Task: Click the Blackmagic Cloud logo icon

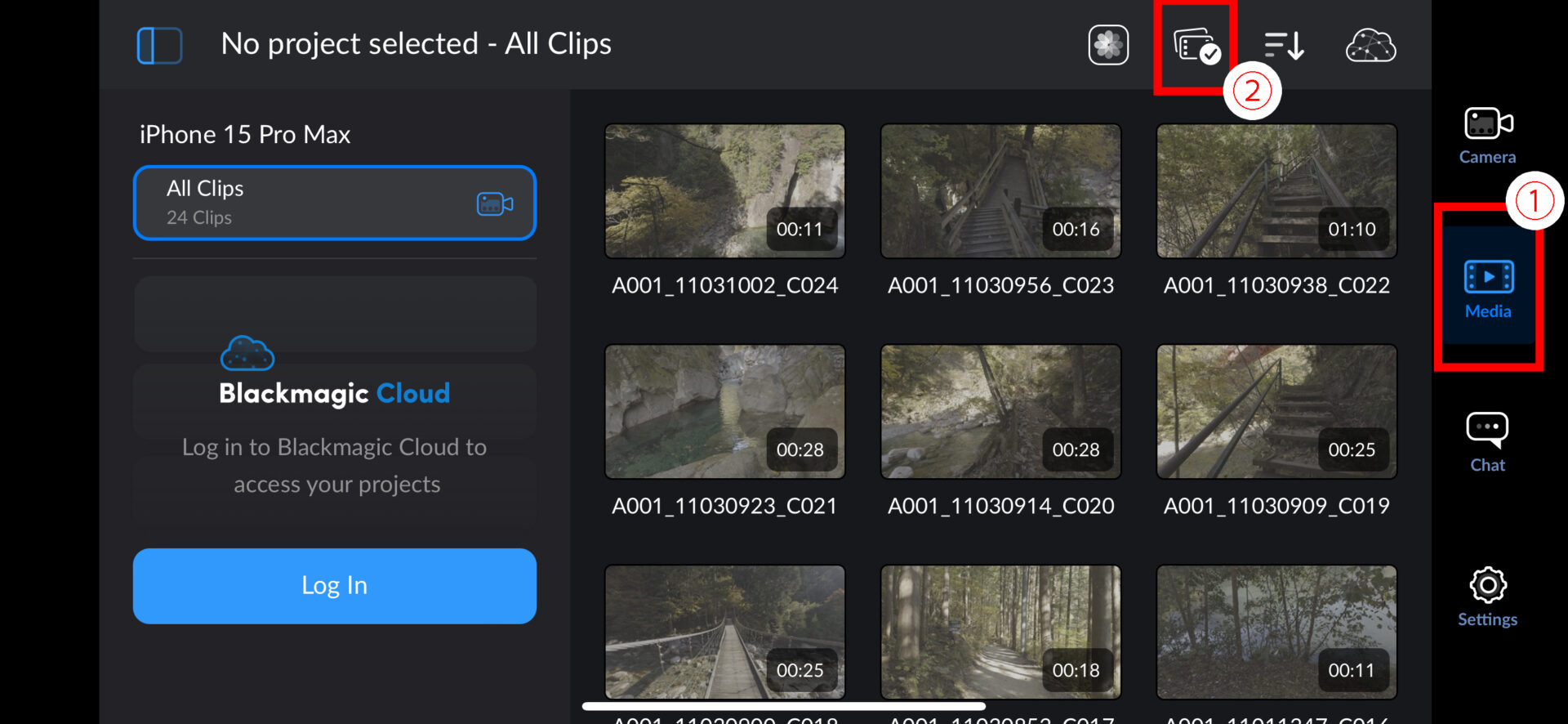Action: [x=247, y=353]
